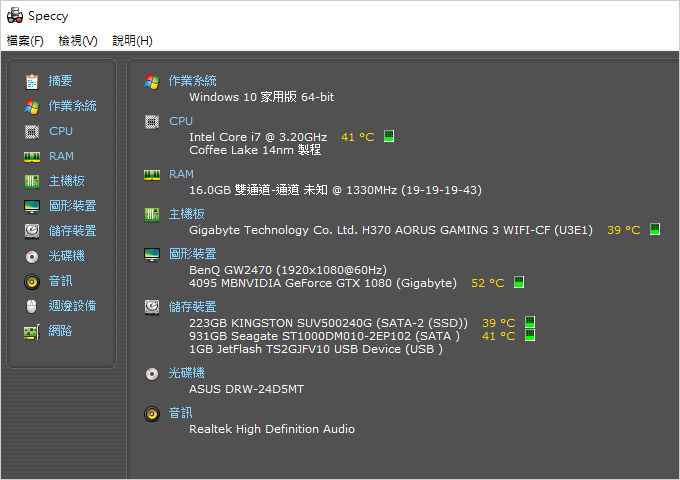Click Windows 10 家用版 64-bit text
Screen dimensions: 680x480
(x=262, y=97)
